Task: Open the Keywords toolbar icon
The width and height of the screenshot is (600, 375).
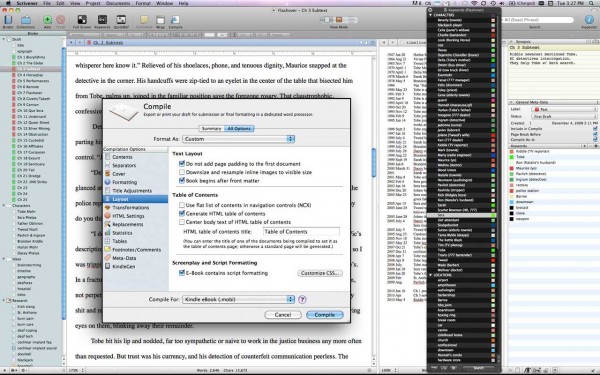Action: pyautogui.click(x=102, y=20)
